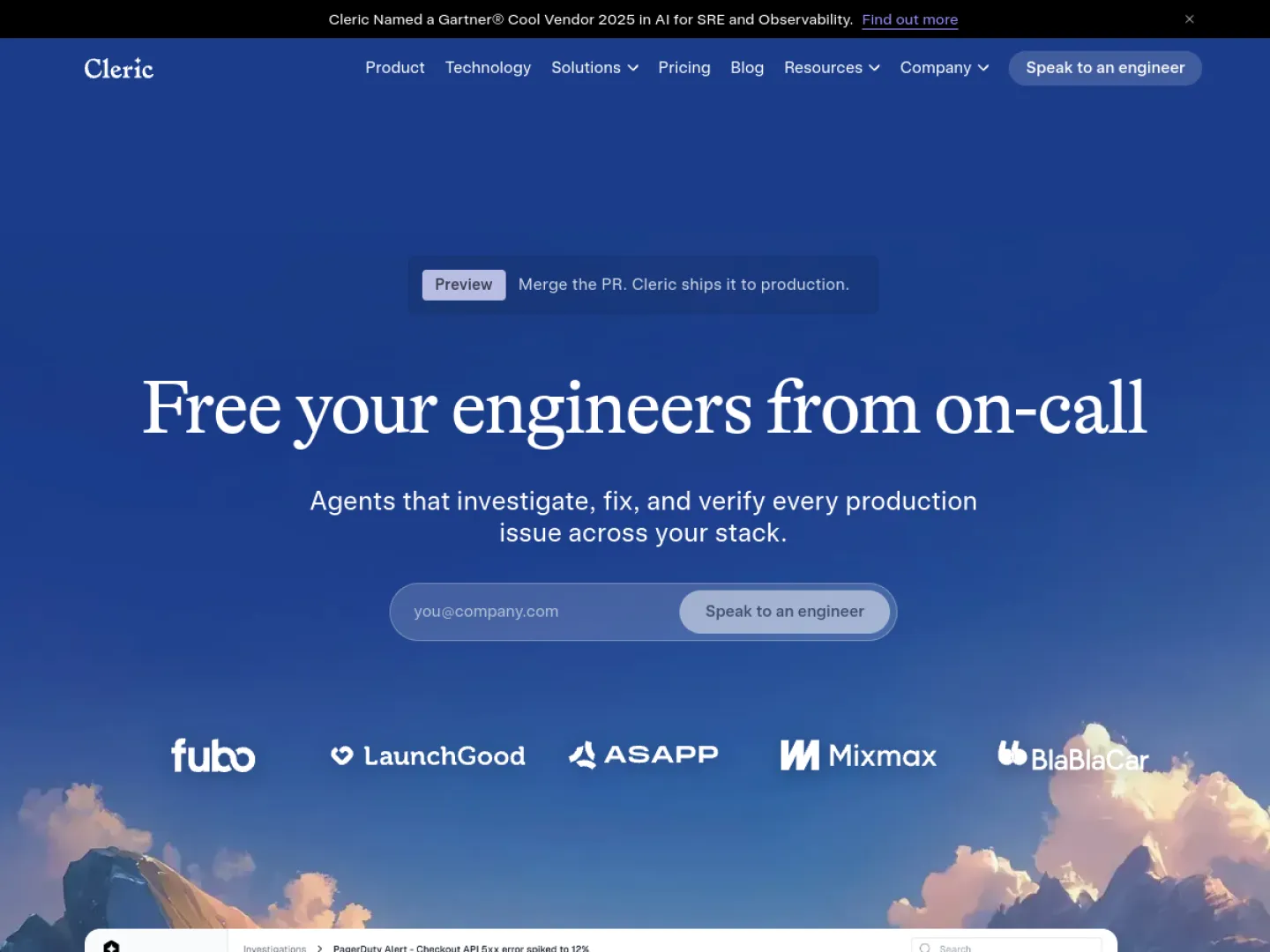This screenshot has height=952, width=1270.
Task: Go to the Pricing page
Action: pyautogui.click(x=684, y=68)
